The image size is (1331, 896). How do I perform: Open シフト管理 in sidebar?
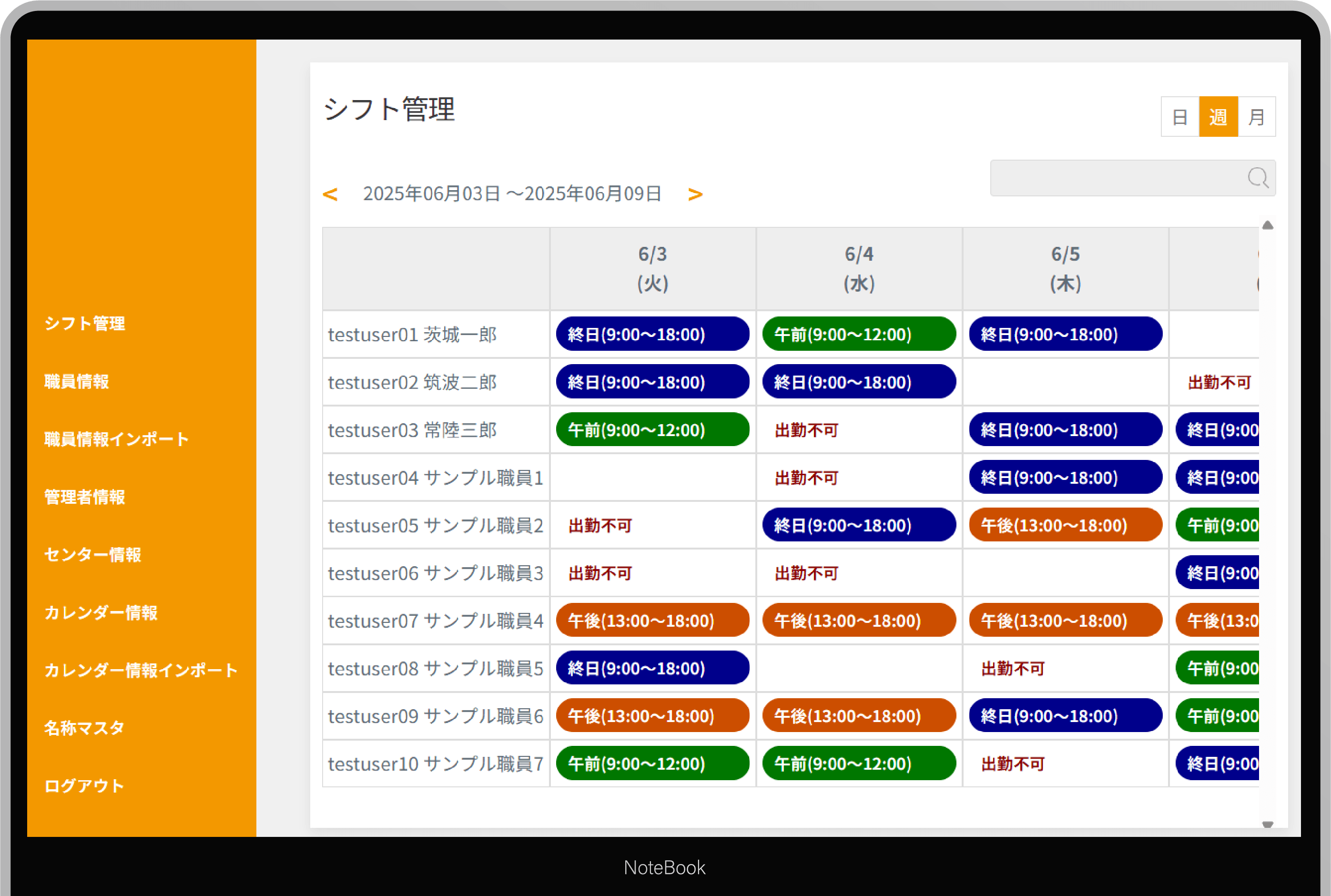(84, 324)
